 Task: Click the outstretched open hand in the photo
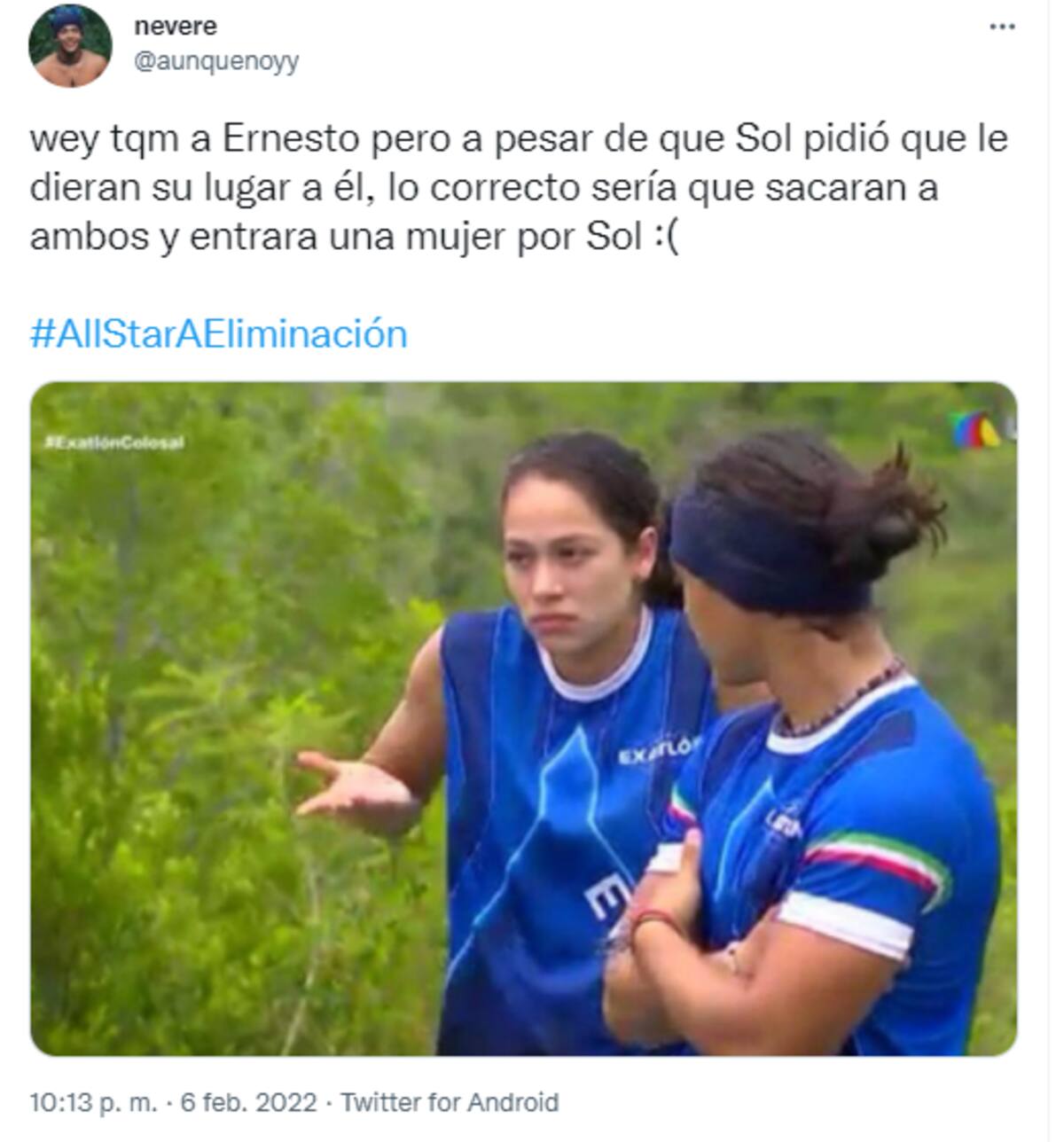pos(355,786)
